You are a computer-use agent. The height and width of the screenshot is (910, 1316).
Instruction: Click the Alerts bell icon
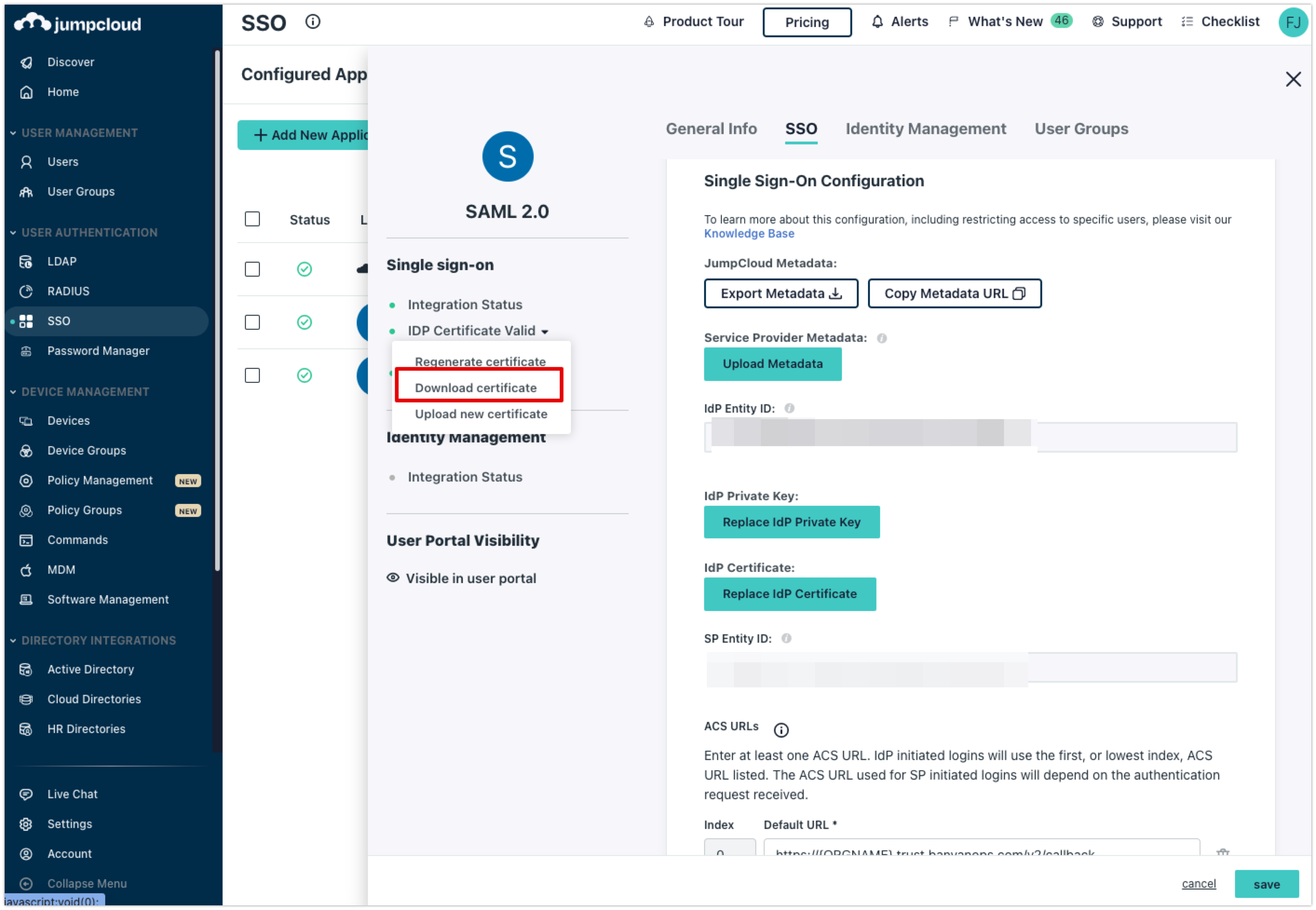point(877,22)
